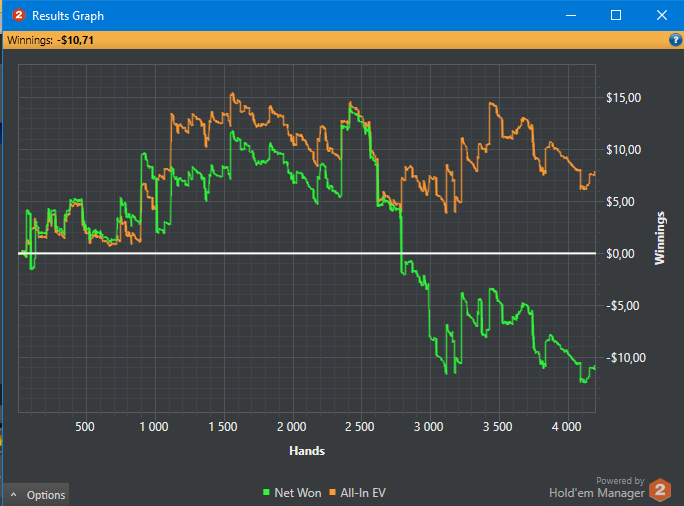The width and height of the screenshot is (684, 506).
Task: Click the $10,00 axis label
Action: pyautogui.click(x=623, y=150)
